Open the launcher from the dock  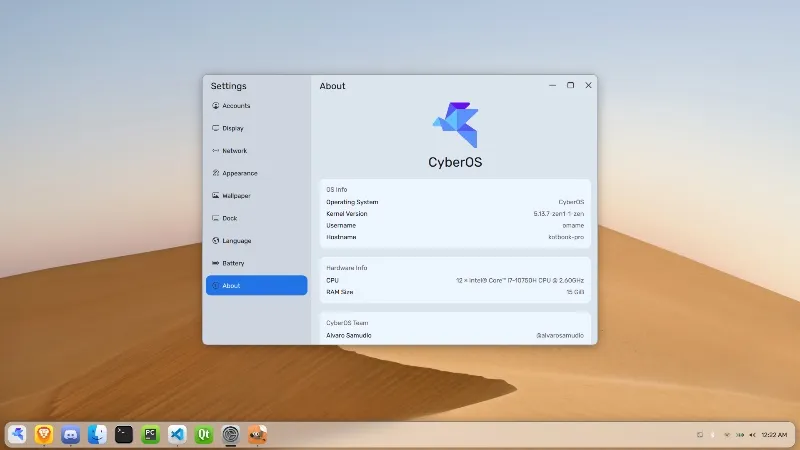[17, 434]
